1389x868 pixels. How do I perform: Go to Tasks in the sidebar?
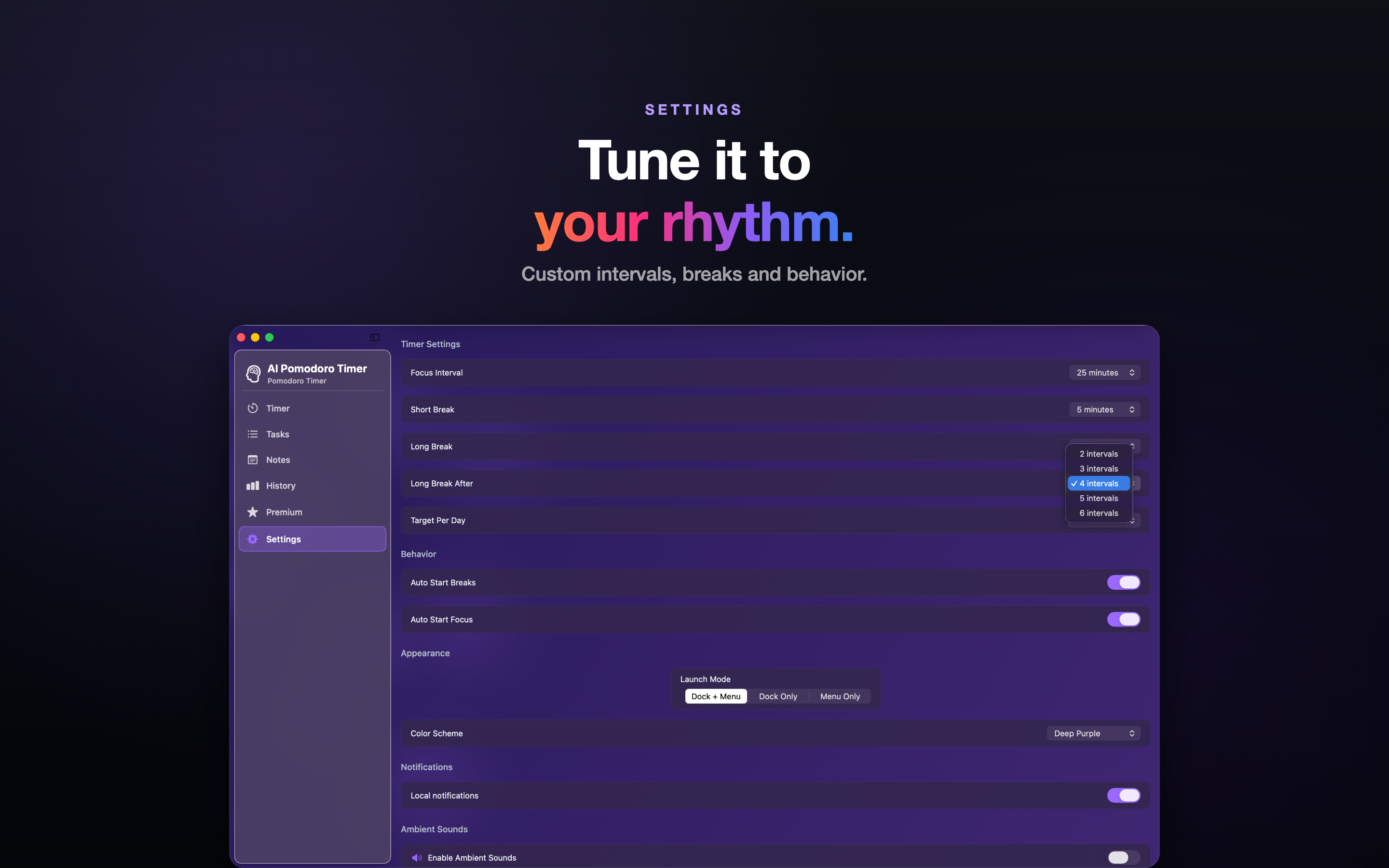pos(312,434)
